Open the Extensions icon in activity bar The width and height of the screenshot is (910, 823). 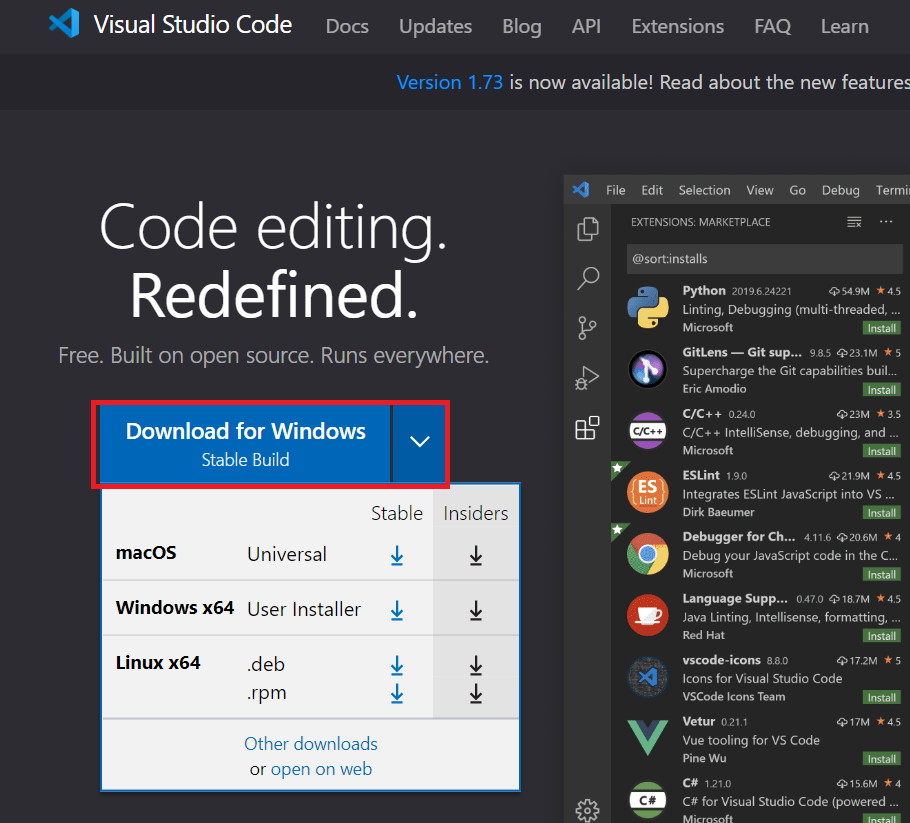pyautogui.click(x=587, y=428)
